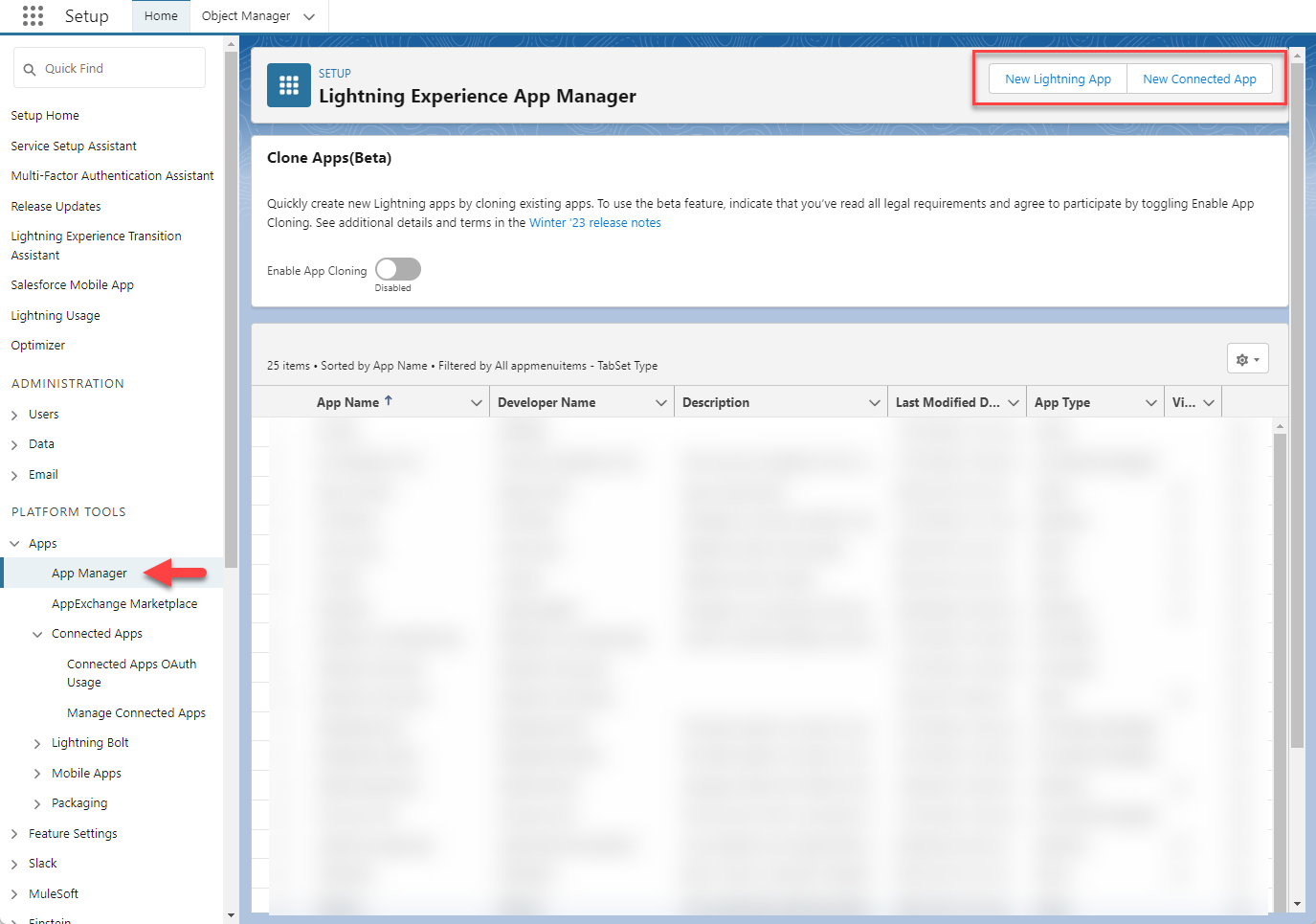
Task: Open Developer Name column dropdown chevron
Action: tap(661, 403)
